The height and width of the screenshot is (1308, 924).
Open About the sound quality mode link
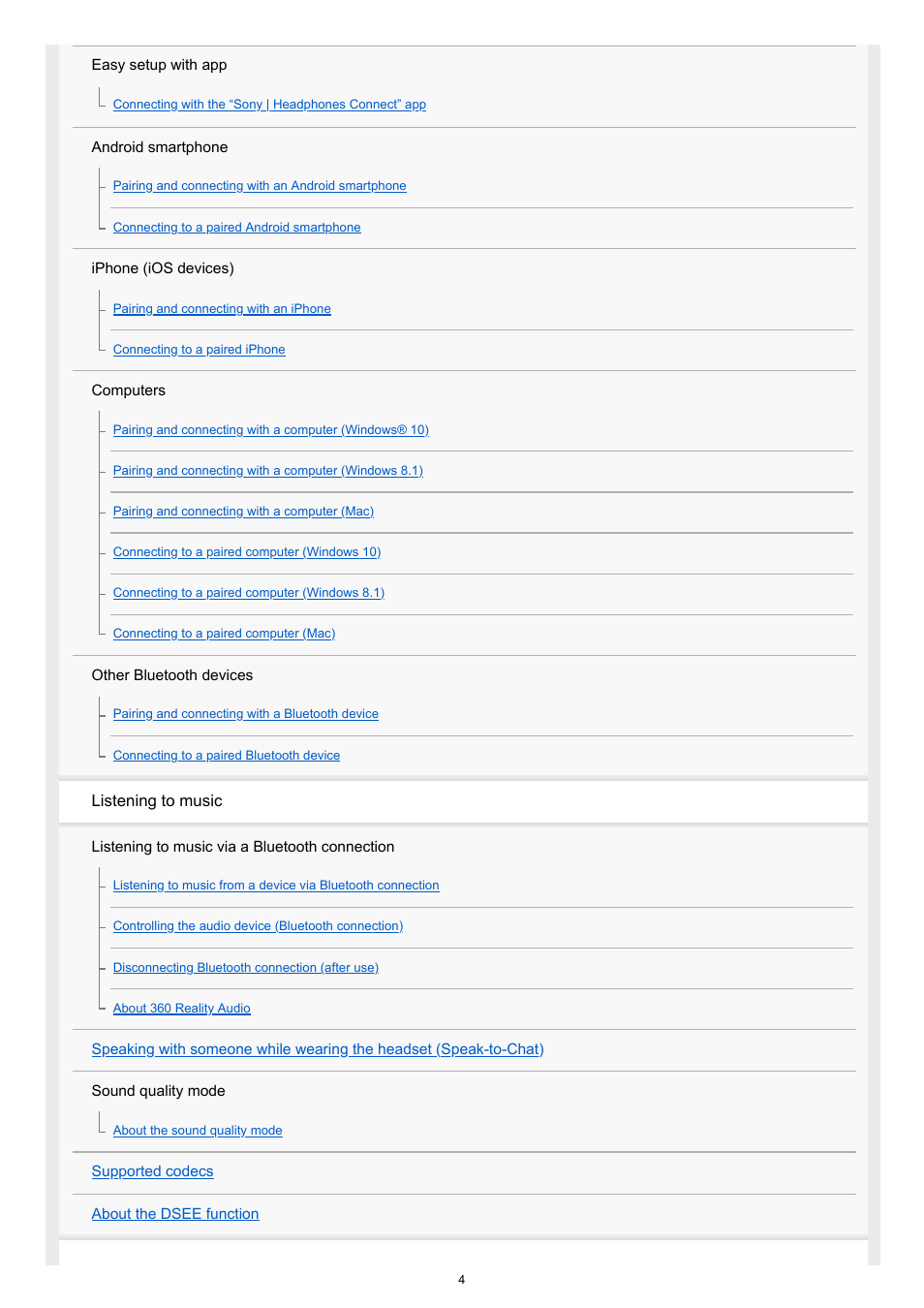point(198,1131)
